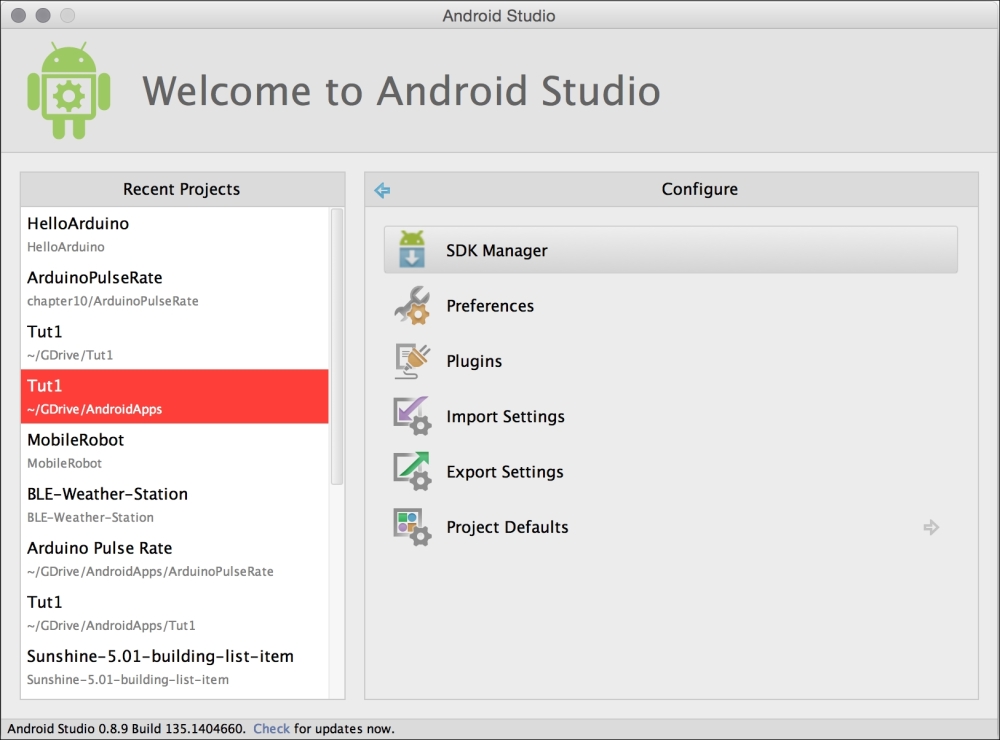Choose Export Settings
Viewport: 1000px width, 740px height.
point(670,471)
